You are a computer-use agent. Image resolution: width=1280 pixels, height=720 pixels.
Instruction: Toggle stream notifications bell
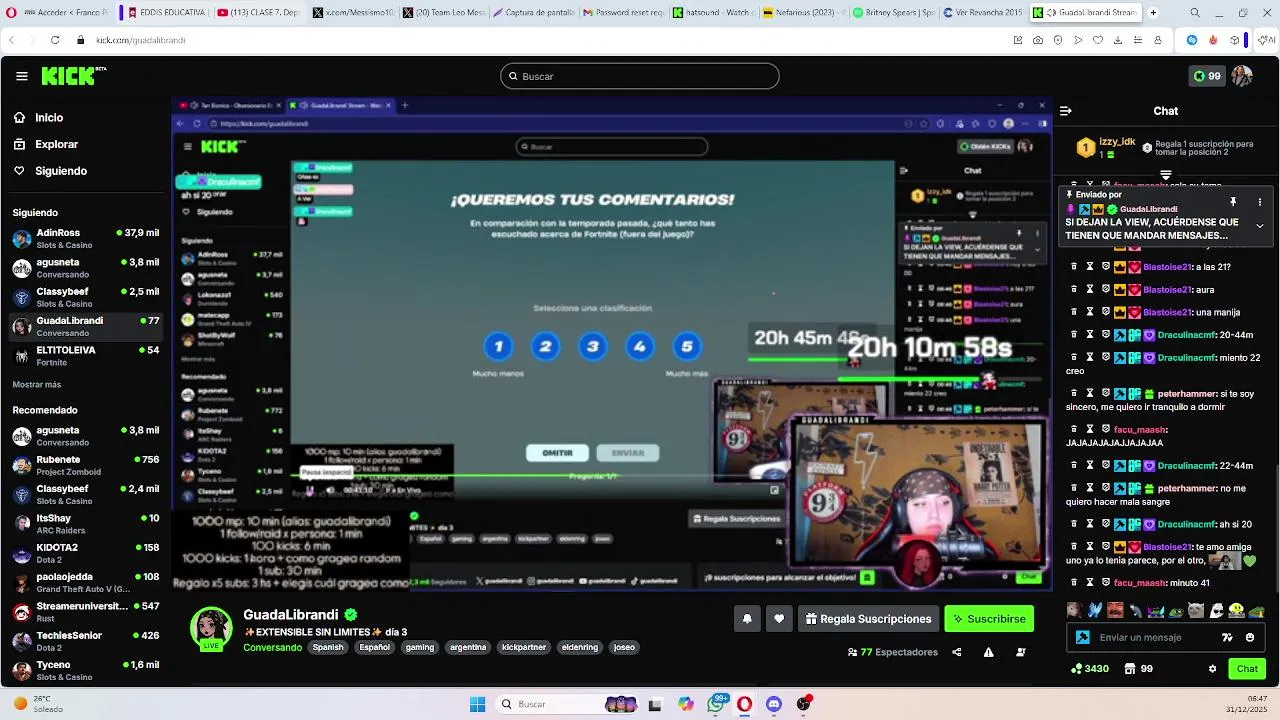coord(747,619)
